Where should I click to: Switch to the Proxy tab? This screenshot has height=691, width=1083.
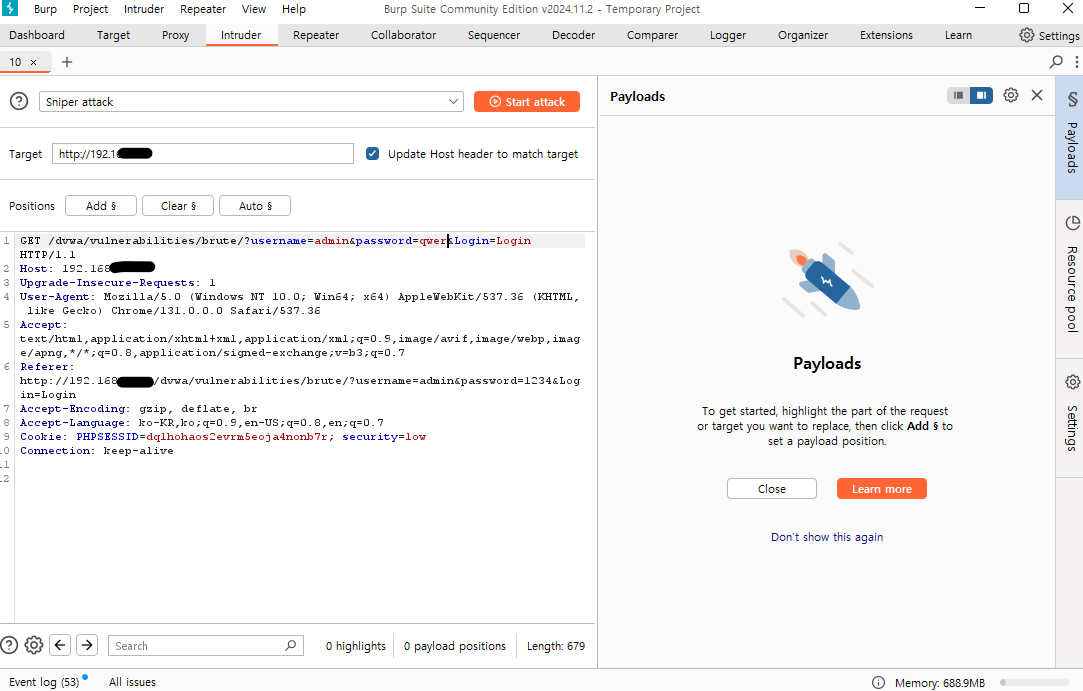[175, 35]
